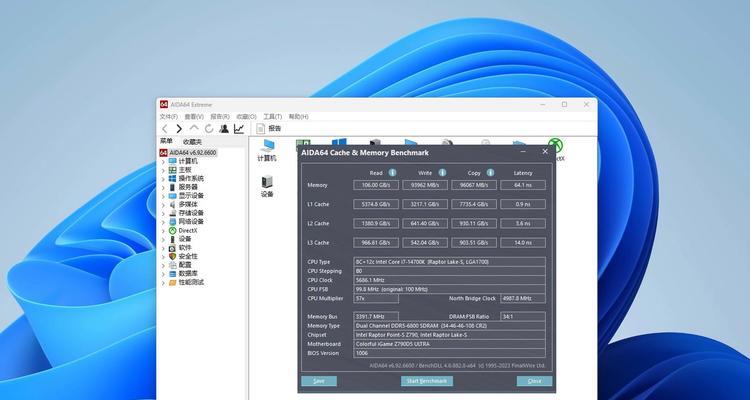Screen dimensions: 750x400
Task: Click the Close button in benchmark dialog
Action: (534, 381)
